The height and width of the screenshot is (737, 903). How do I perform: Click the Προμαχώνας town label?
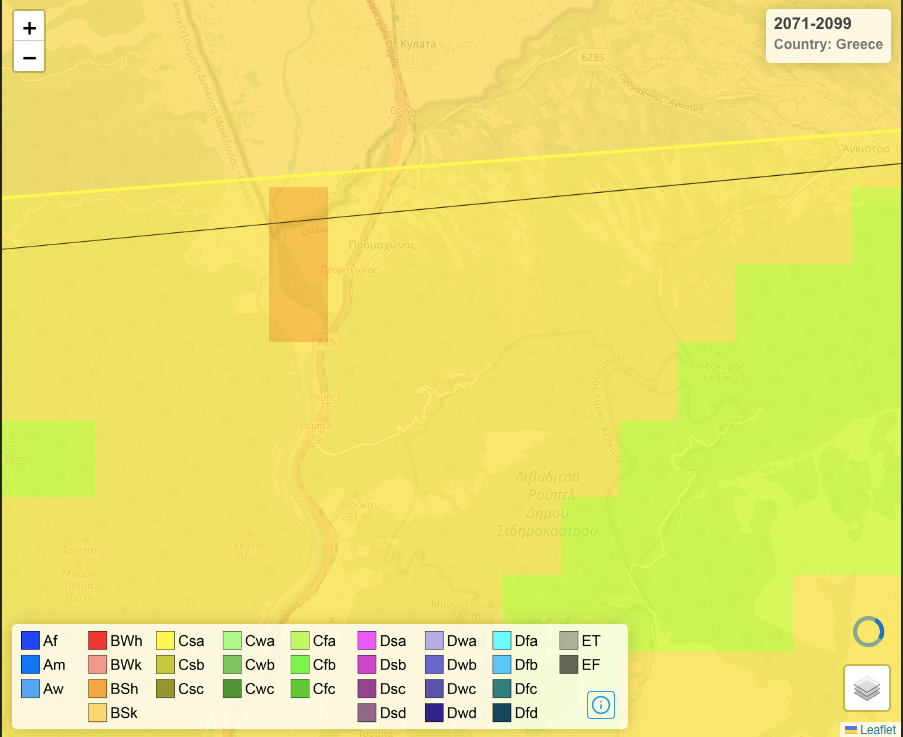[382, 245]
